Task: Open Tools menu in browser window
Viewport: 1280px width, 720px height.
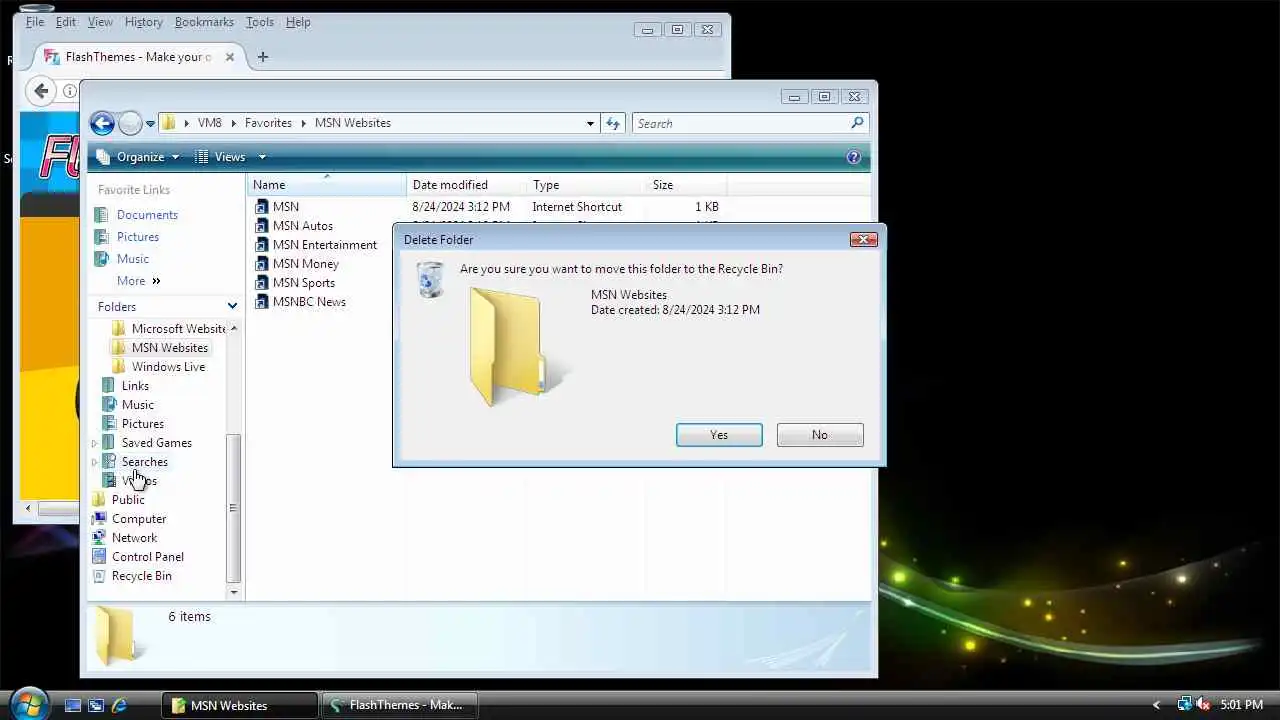Action: pos(260,22)
